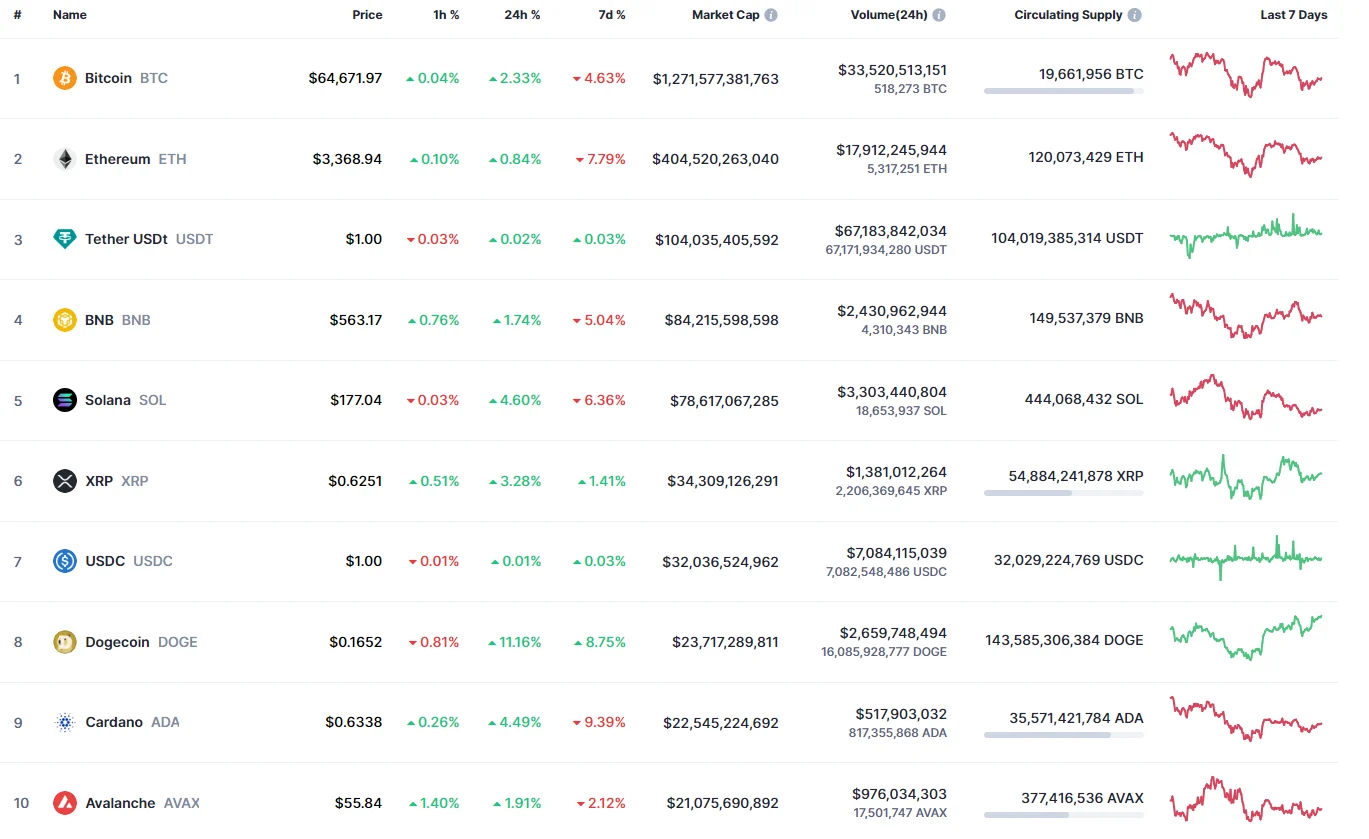Screen dimensions: 1369x839
Task: Click the Market Cap info icon
Action: (771, 16)
